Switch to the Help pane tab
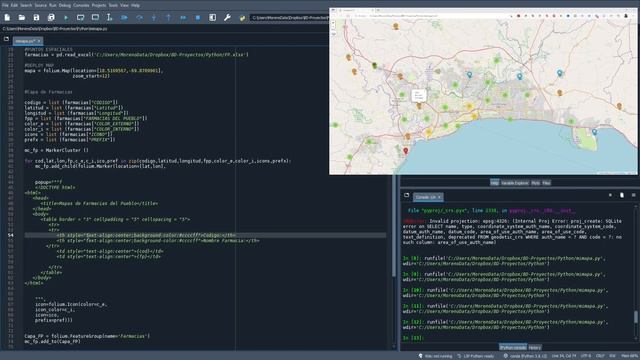This screenshot has height=360, width=640. point(494,183)
